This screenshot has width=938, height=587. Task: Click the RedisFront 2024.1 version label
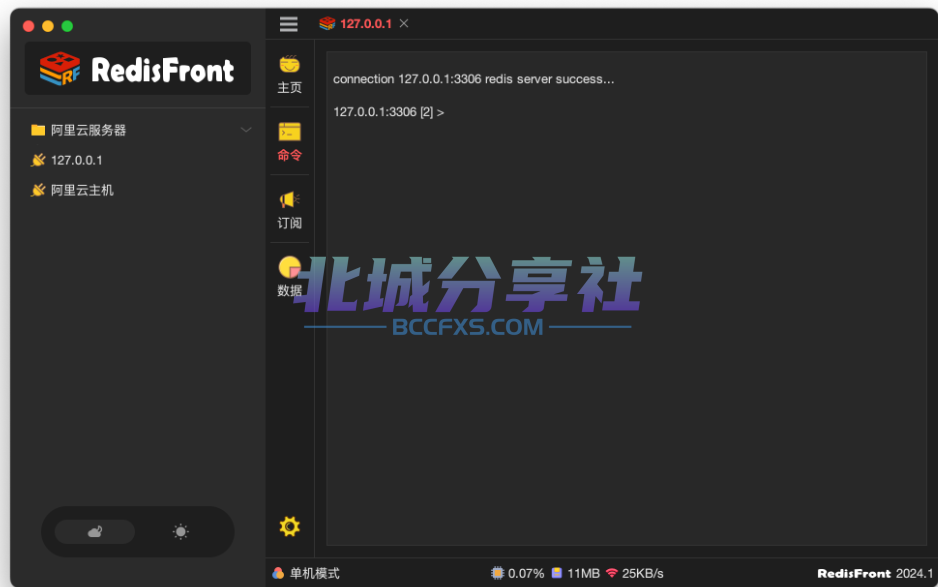tap(875, 573)
